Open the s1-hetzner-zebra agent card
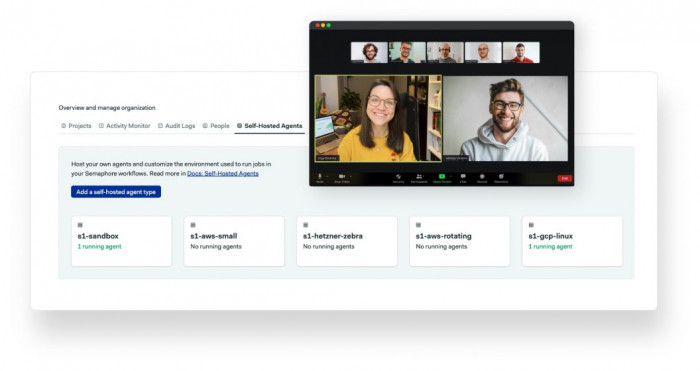The width and height of the screenshot is (700, 371). (x=347, y=241)
